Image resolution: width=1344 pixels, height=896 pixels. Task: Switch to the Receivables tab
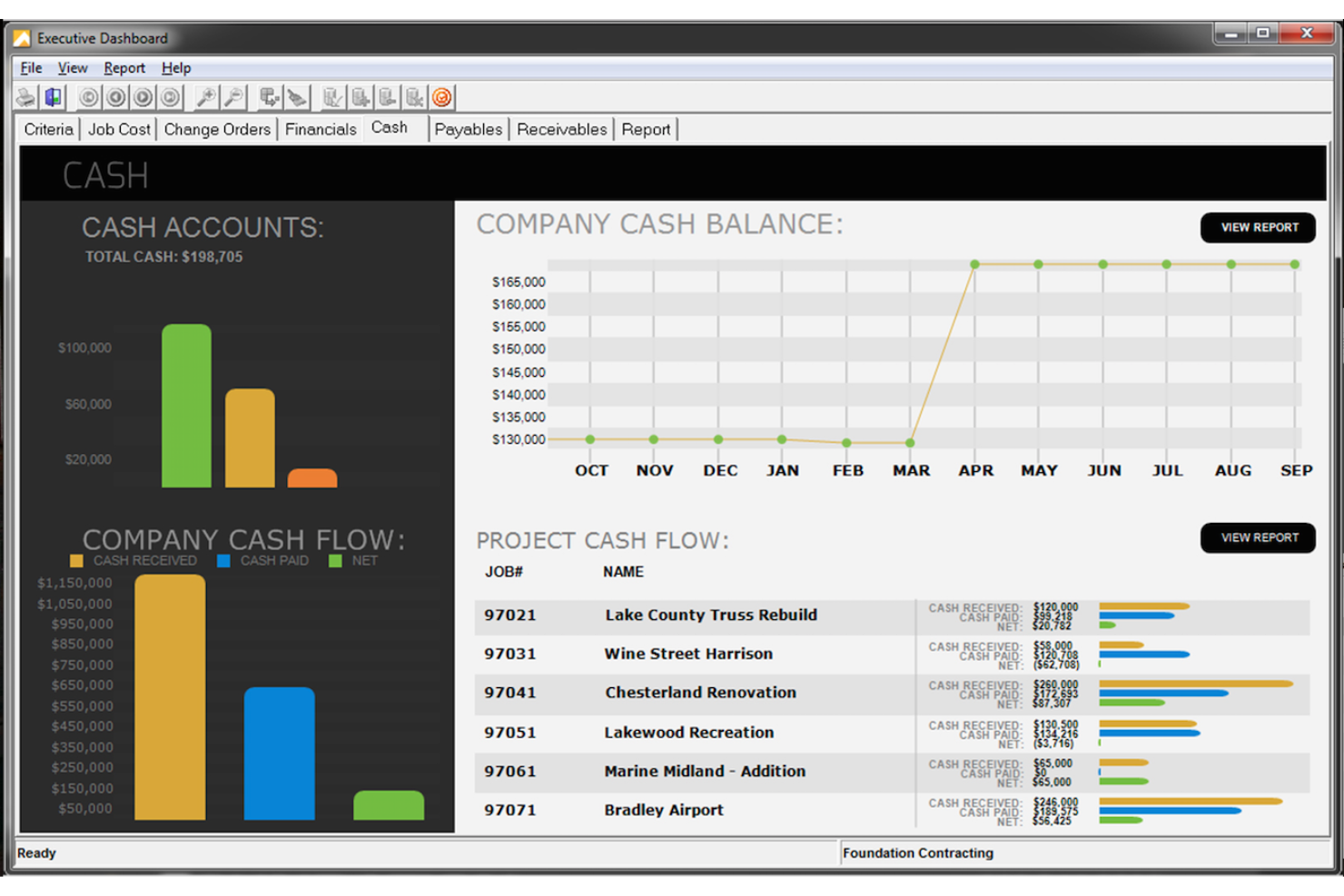click(x=561, y=129)
